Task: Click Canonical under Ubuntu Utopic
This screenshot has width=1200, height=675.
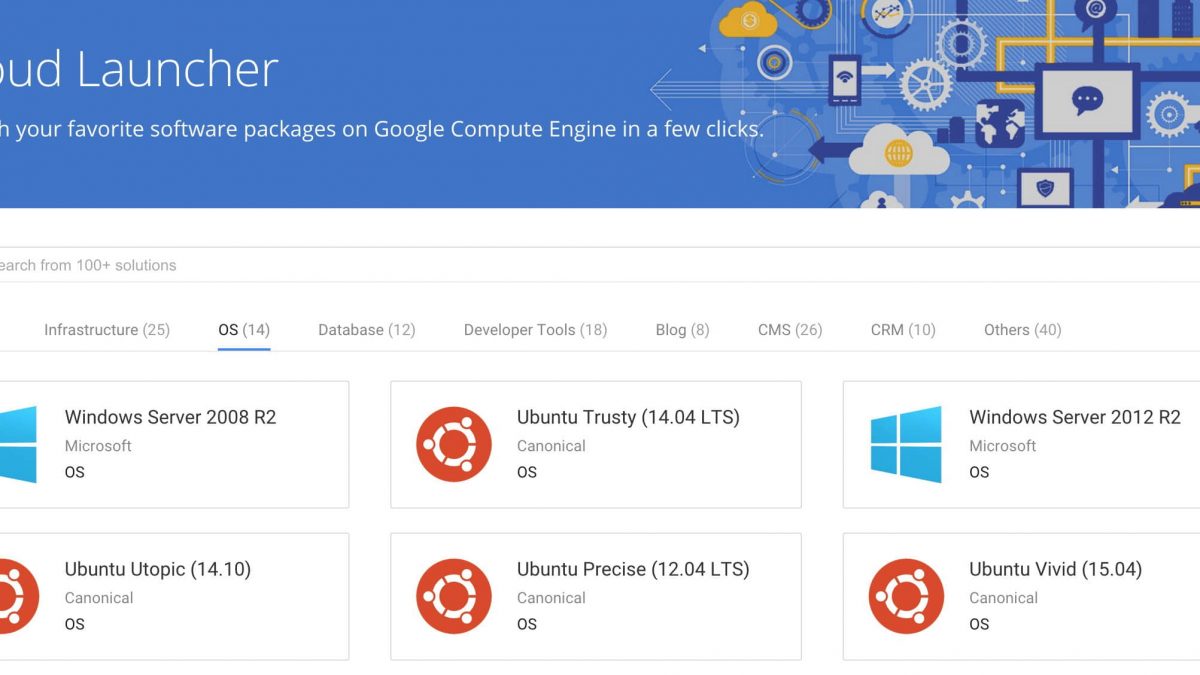Action: [99, 598]
